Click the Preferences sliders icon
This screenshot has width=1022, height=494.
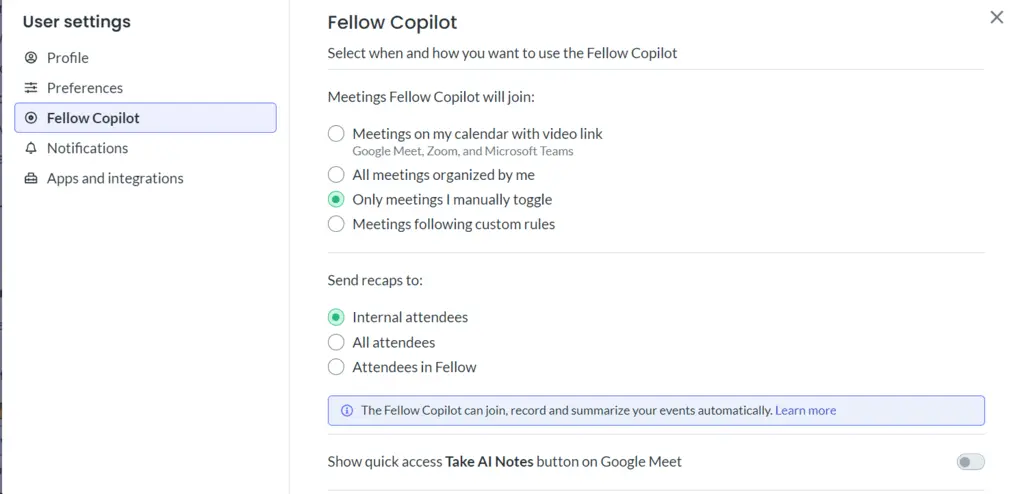click(x=31, y=88)
